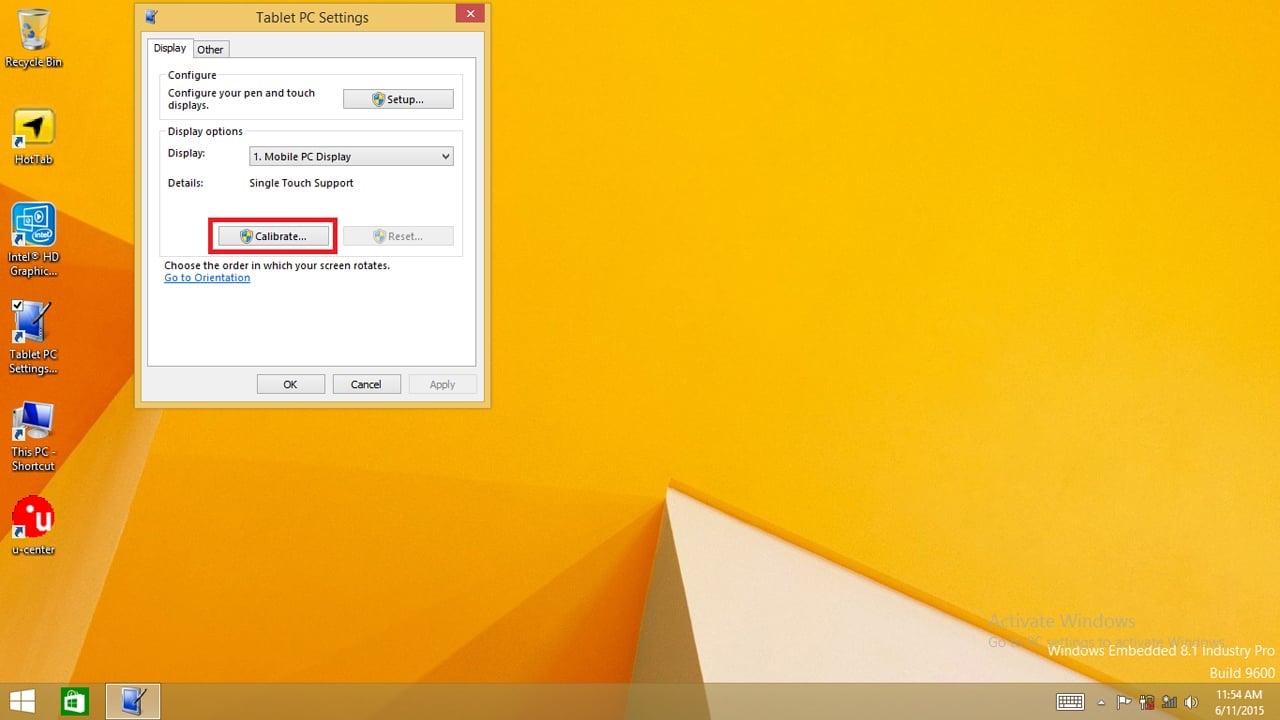
Task: Open the Recycle Bin desktop icon
Action: point(34,38)
